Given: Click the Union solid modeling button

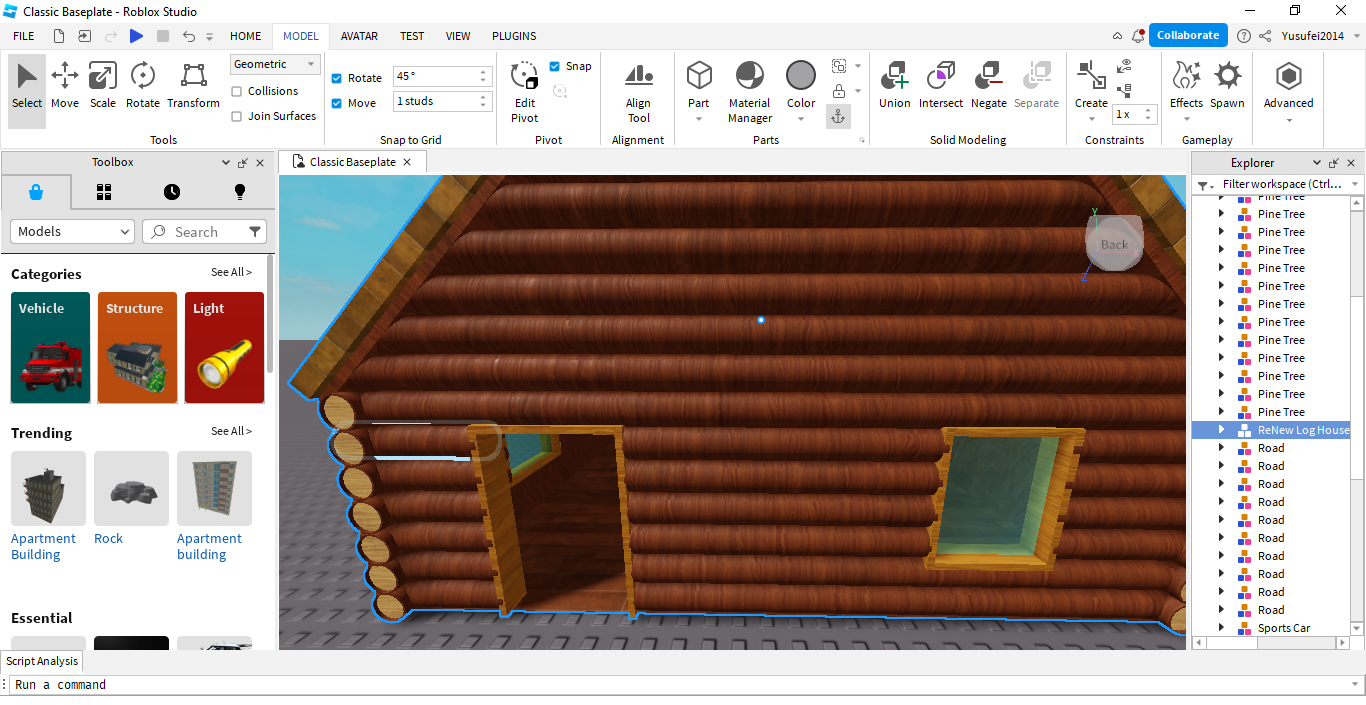Looking at the screenshot, I should point(894,86).
